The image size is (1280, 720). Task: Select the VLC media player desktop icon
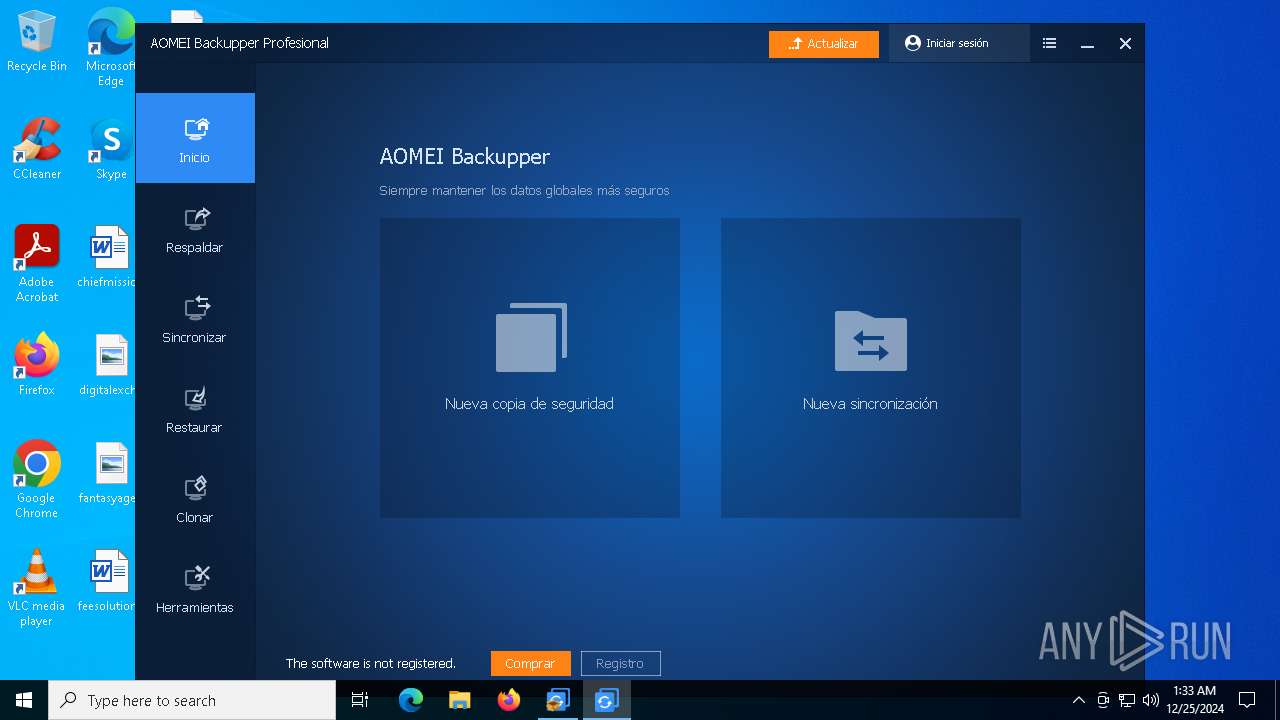coord(37,588)
